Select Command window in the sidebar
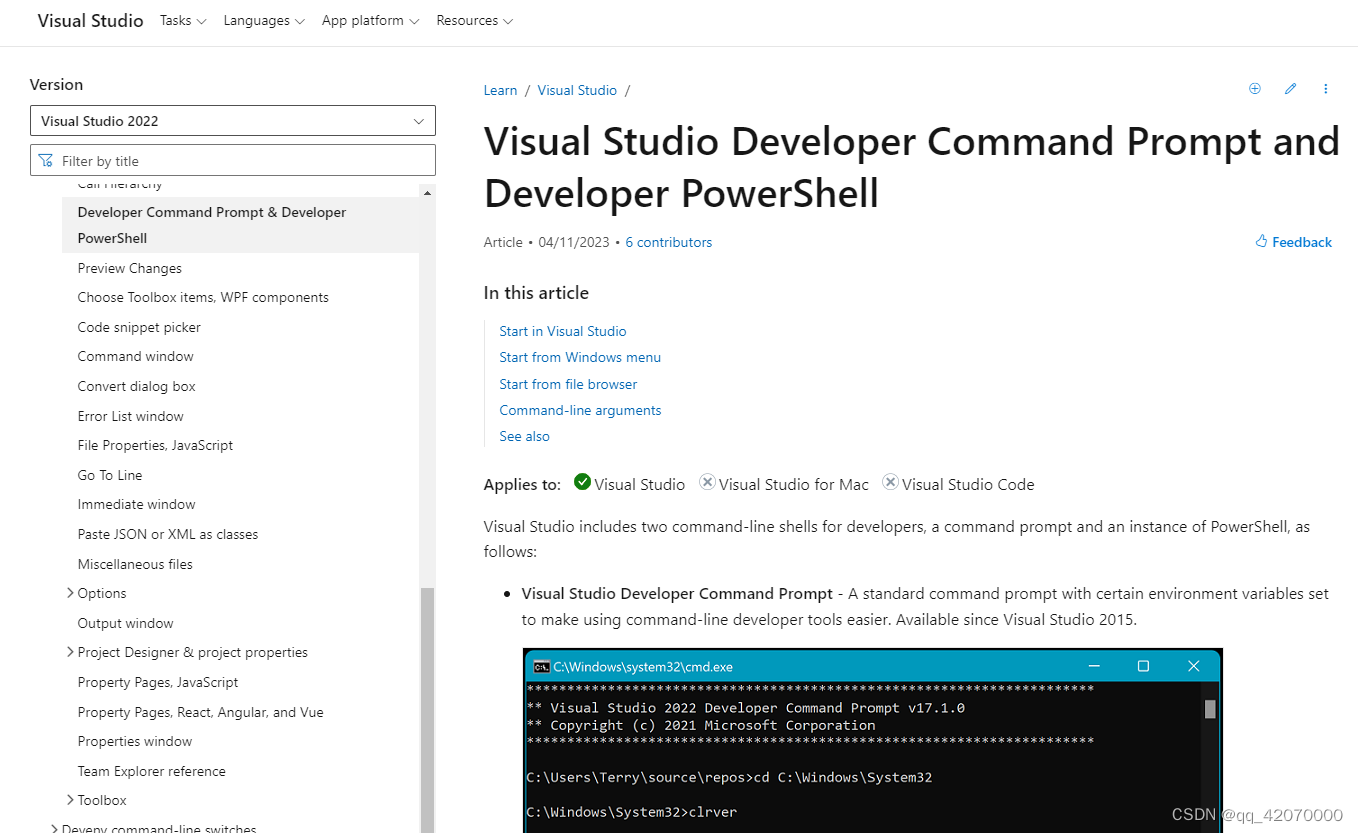This screenshot has height=833, width=1358. tap(135, 356)
